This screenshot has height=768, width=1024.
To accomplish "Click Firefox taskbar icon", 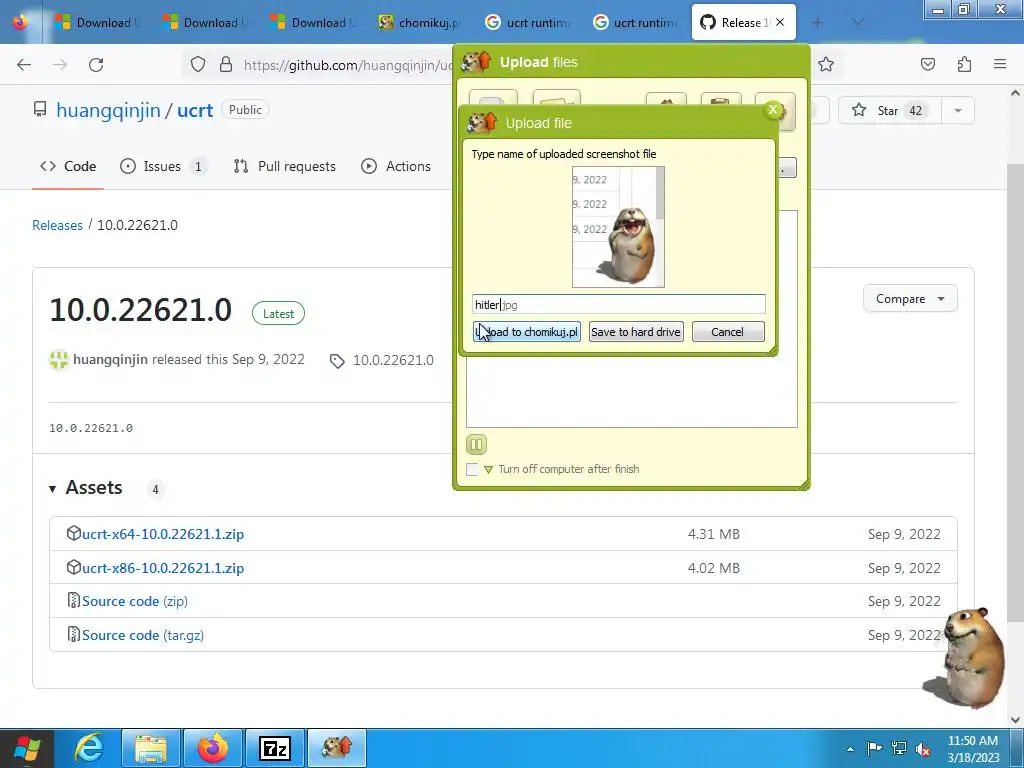I will 213,749.
